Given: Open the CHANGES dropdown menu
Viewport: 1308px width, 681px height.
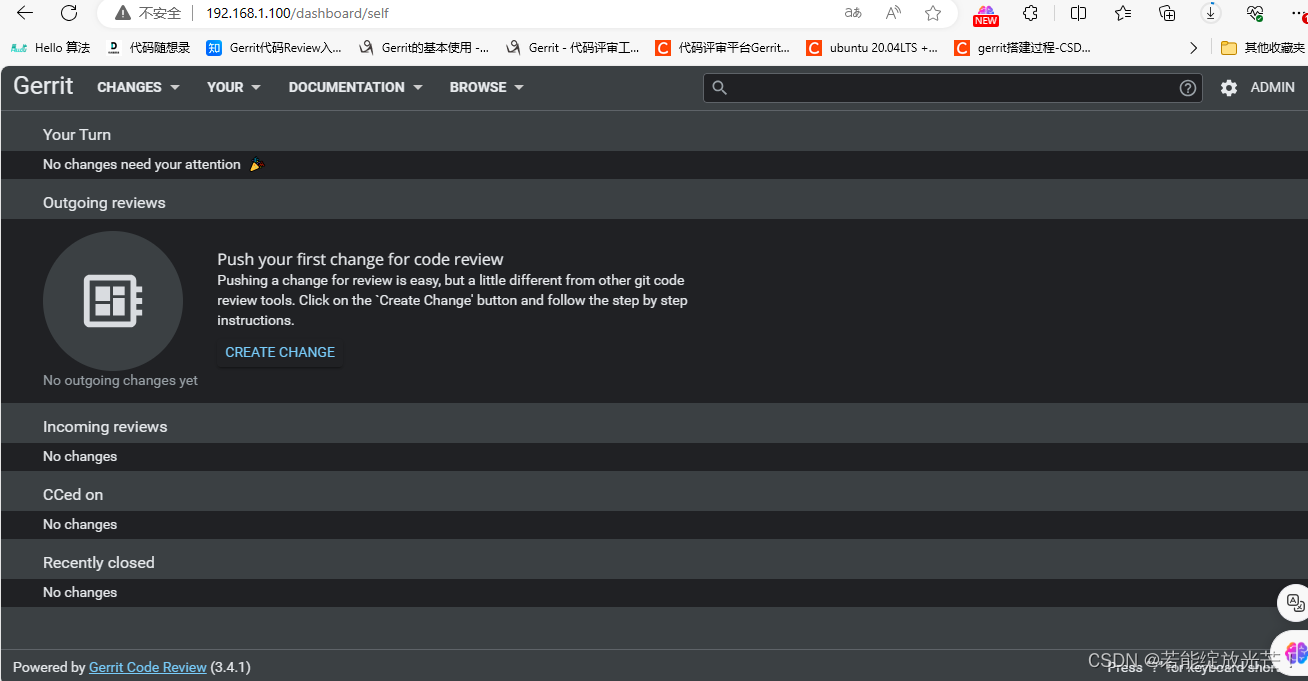Looking at the screenshot, I should (x=138, y=87).
